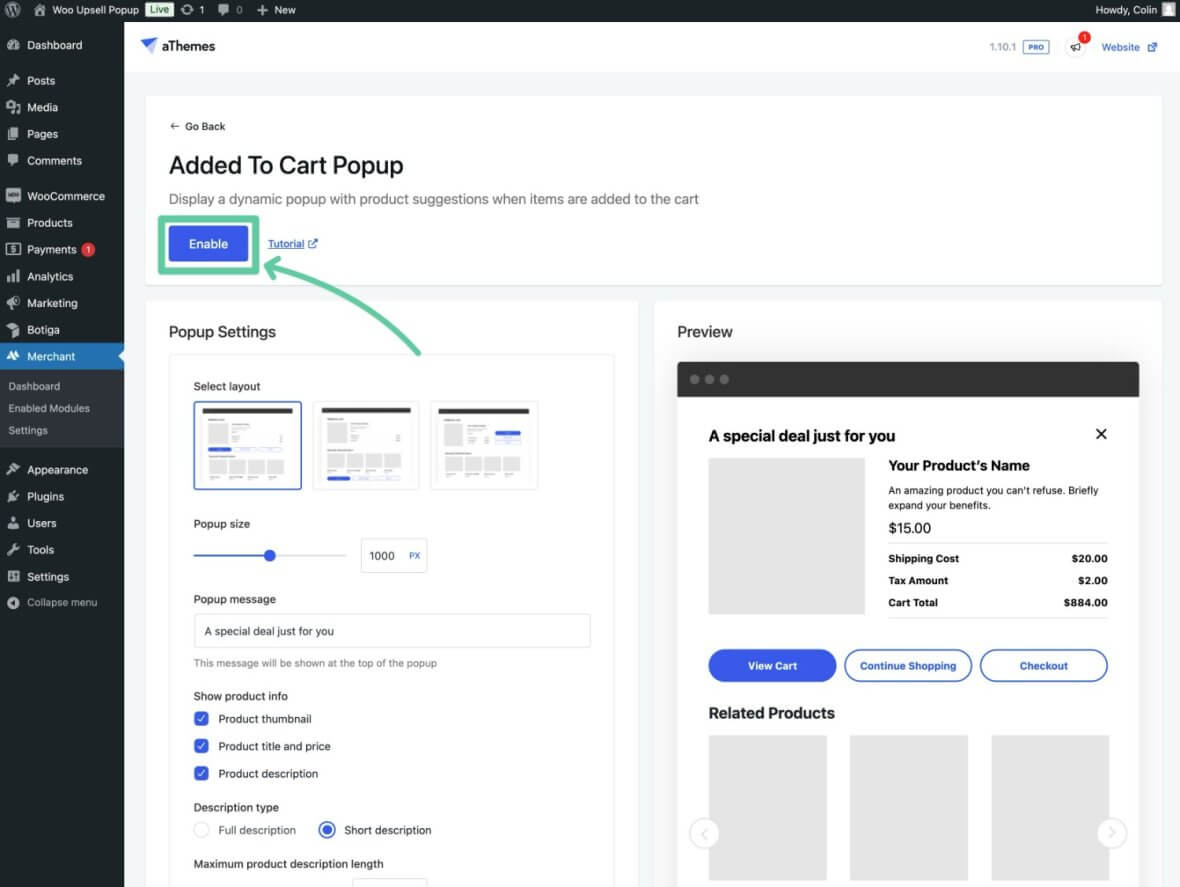Click the Popup size slider handle
The image size is (1180, 887).
tap(270, 555)
